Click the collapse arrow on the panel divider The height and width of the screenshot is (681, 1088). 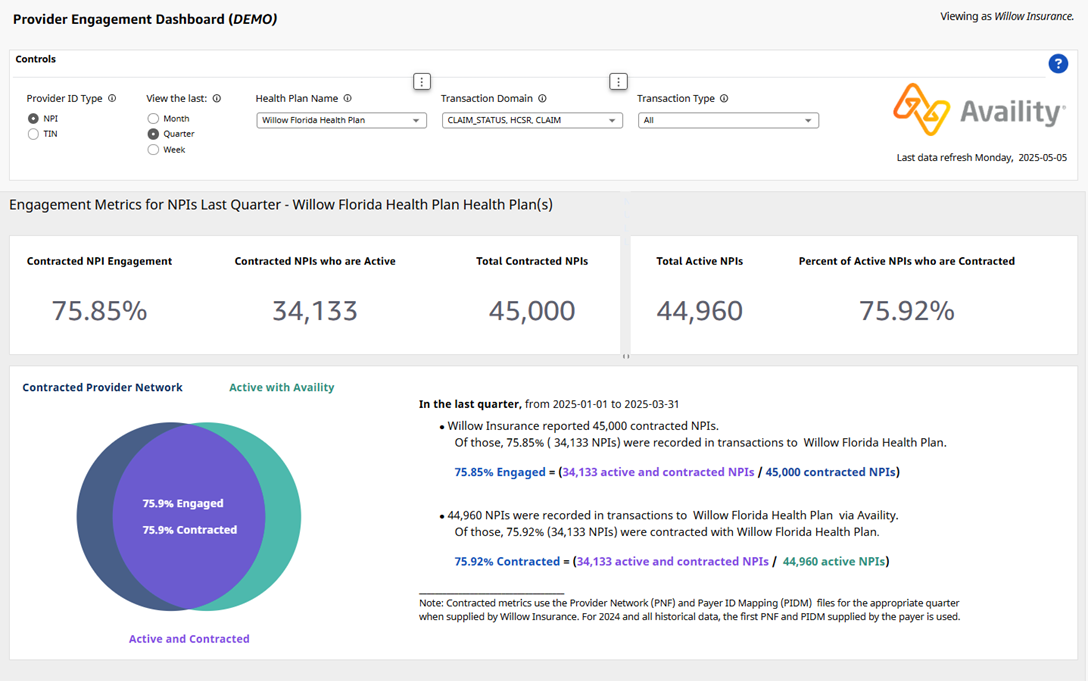click(x=624, y=355)
